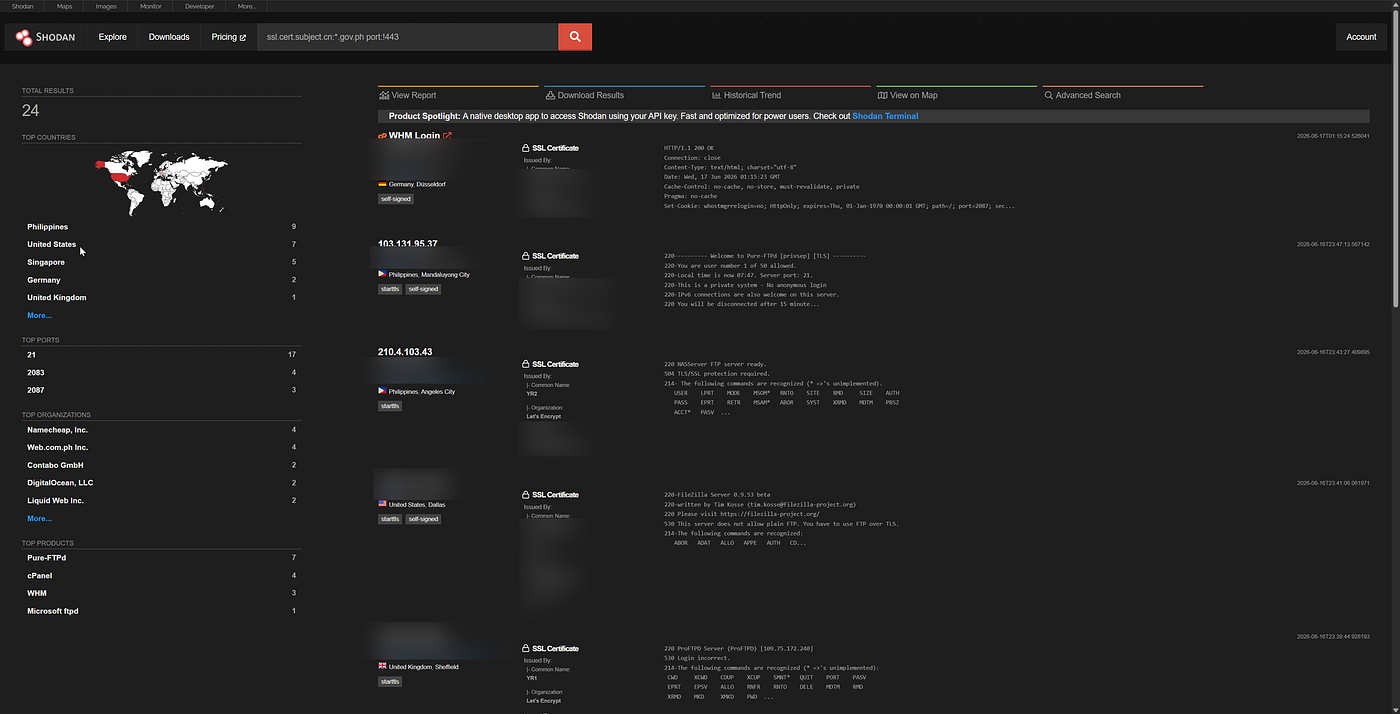Open the Downloads menu item
The image size is (1400, 714).
point(169,37)
